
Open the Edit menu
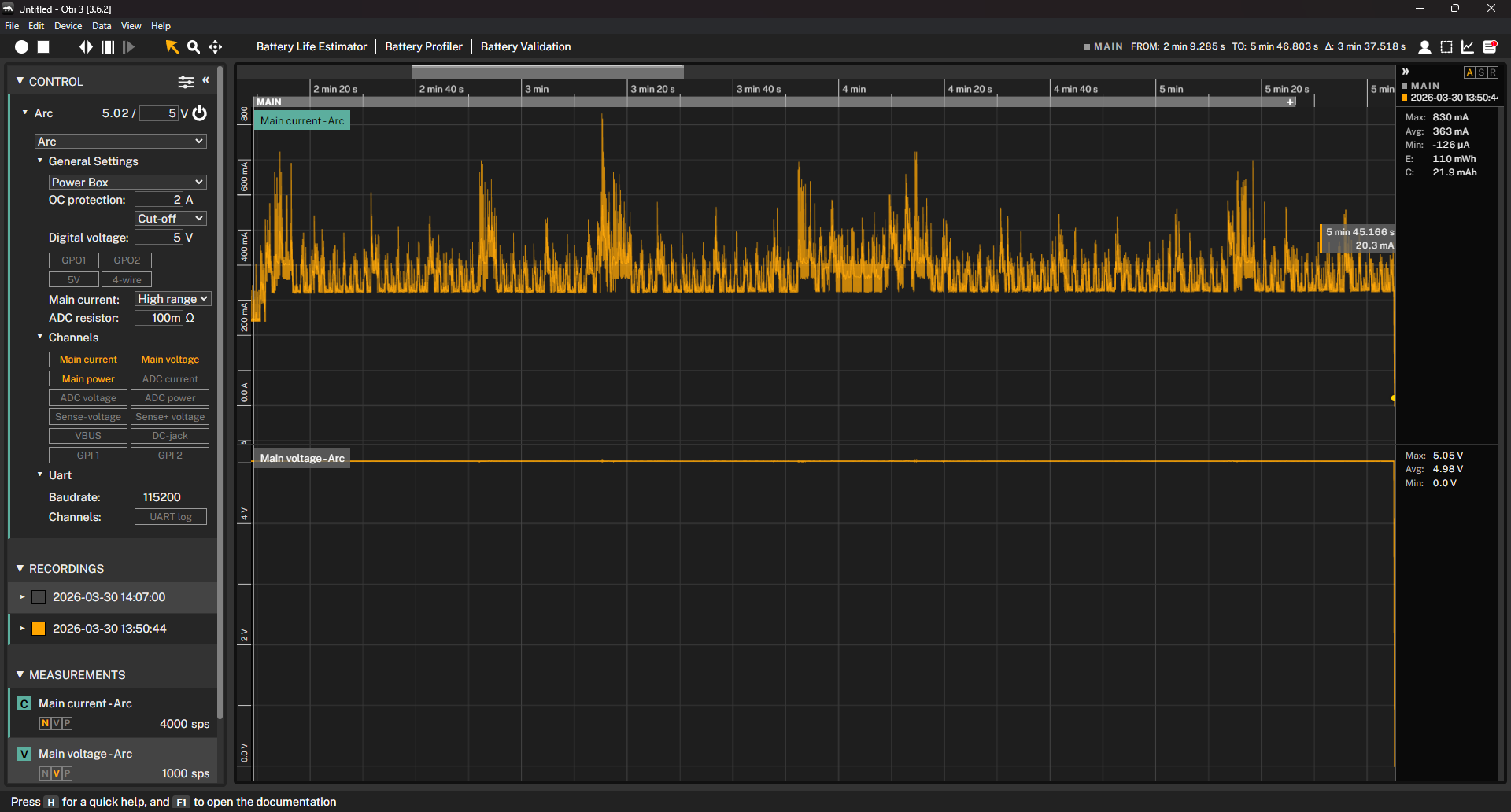coord(36,26)
